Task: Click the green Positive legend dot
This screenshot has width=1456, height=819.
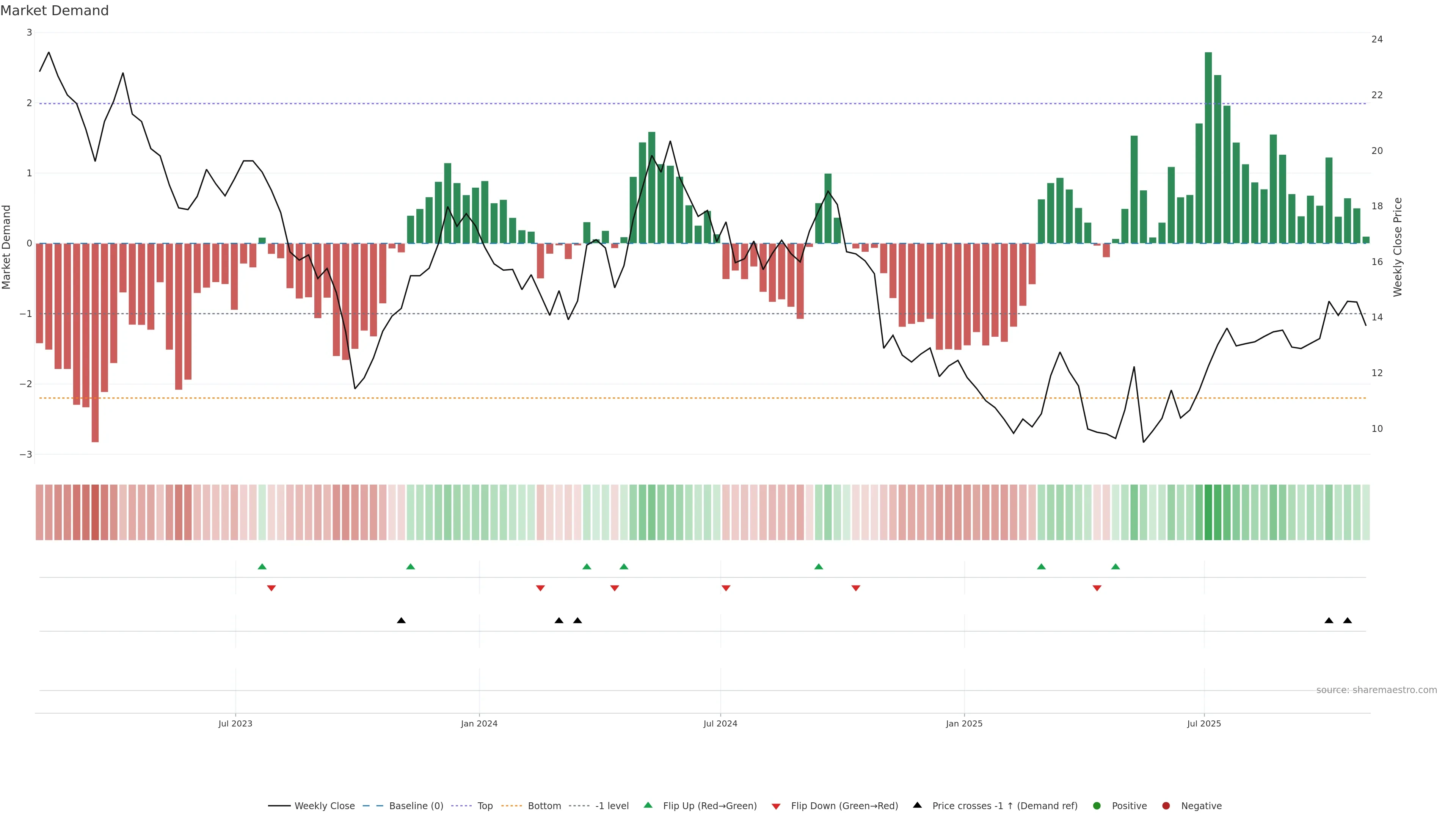Action: point(1097,805)
